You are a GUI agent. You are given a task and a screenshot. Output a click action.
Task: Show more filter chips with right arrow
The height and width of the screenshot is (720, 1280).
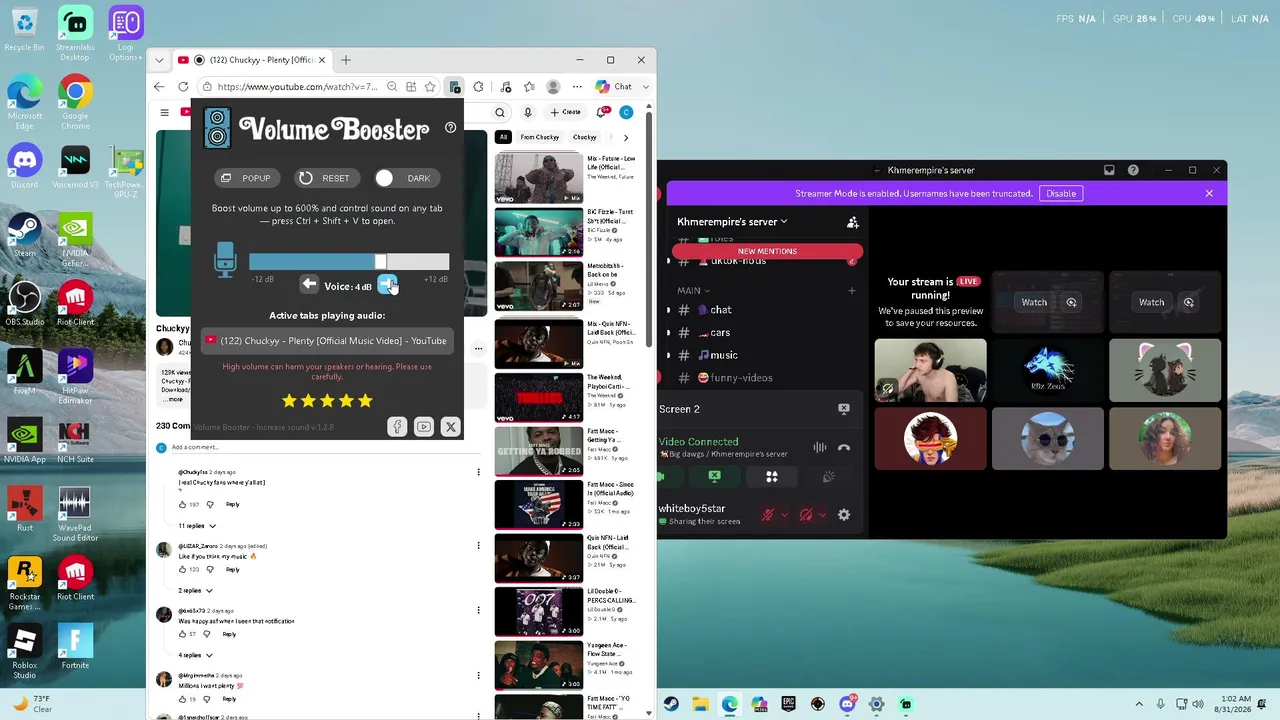(x=626, y=137)
